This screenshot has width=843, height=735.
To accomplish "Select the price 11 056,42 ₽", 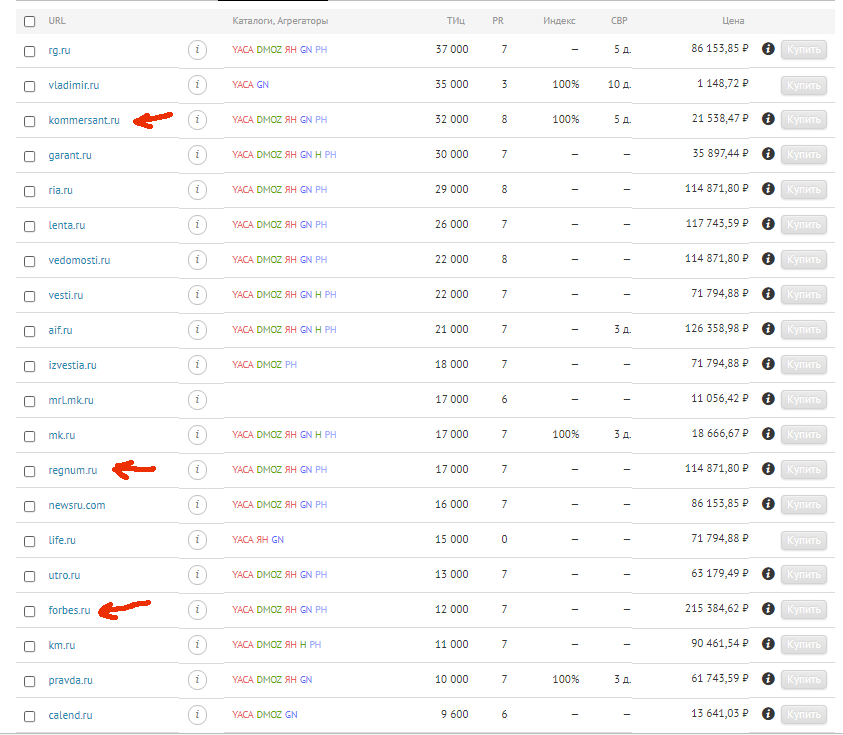I will point(720,398).
